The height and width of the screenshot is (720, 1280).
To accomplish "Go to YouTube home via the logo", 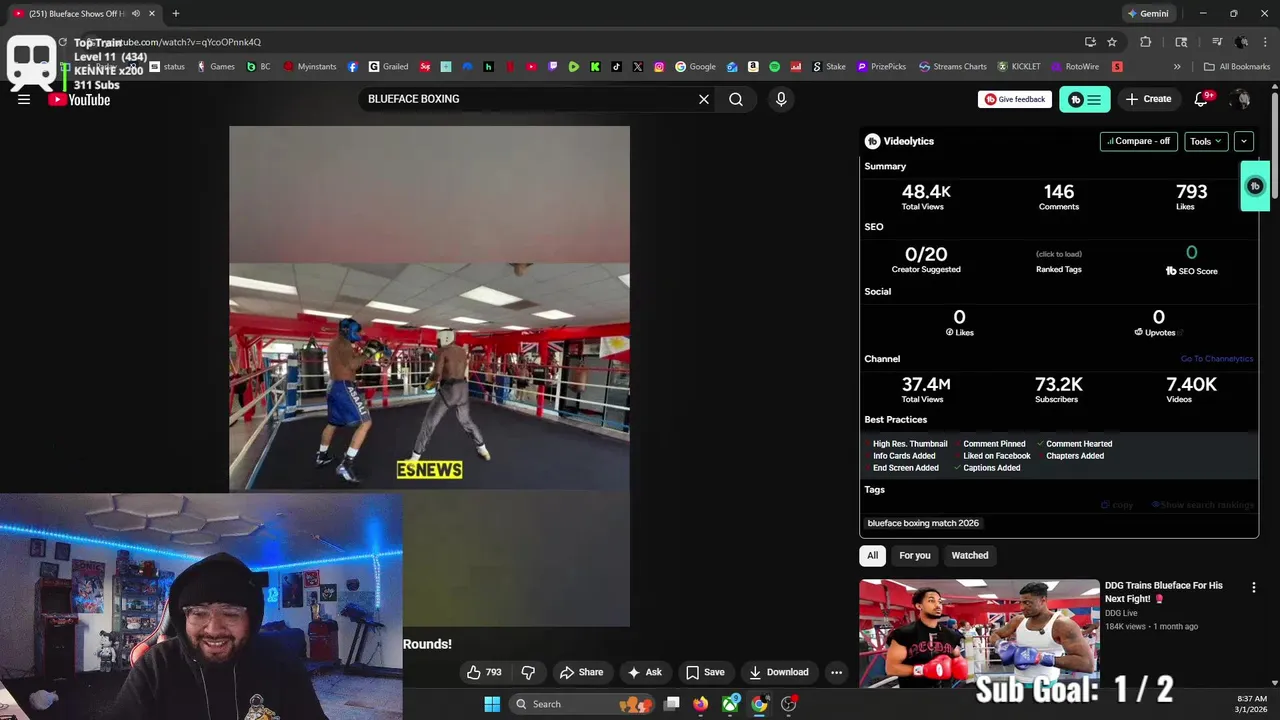I will [x=80, y=99].
